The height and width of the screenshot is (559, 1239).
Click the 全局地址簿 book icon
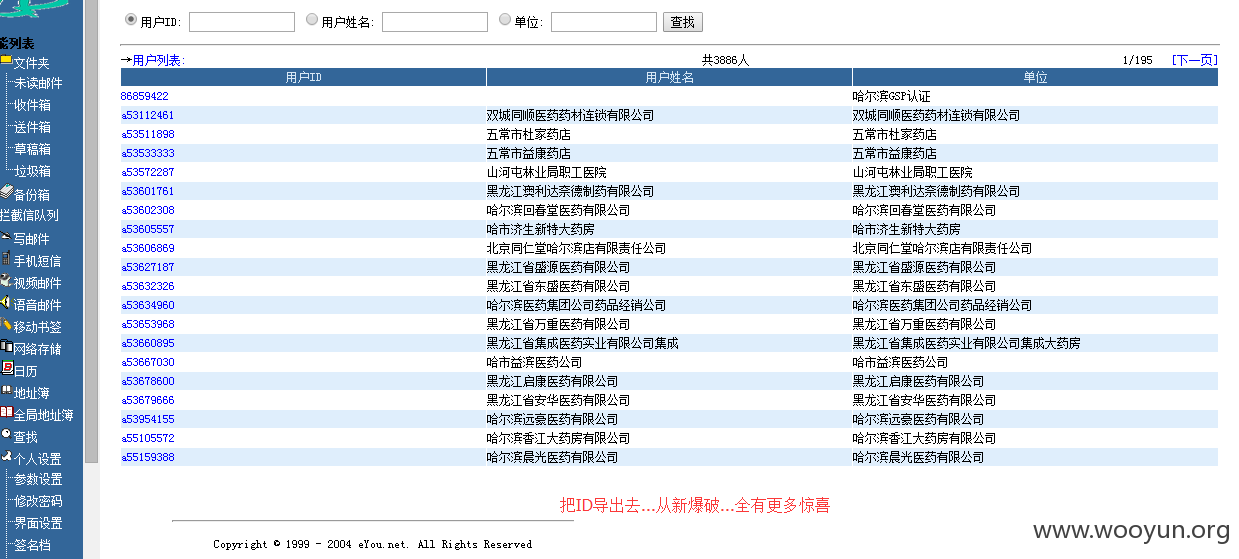(6, 413)
